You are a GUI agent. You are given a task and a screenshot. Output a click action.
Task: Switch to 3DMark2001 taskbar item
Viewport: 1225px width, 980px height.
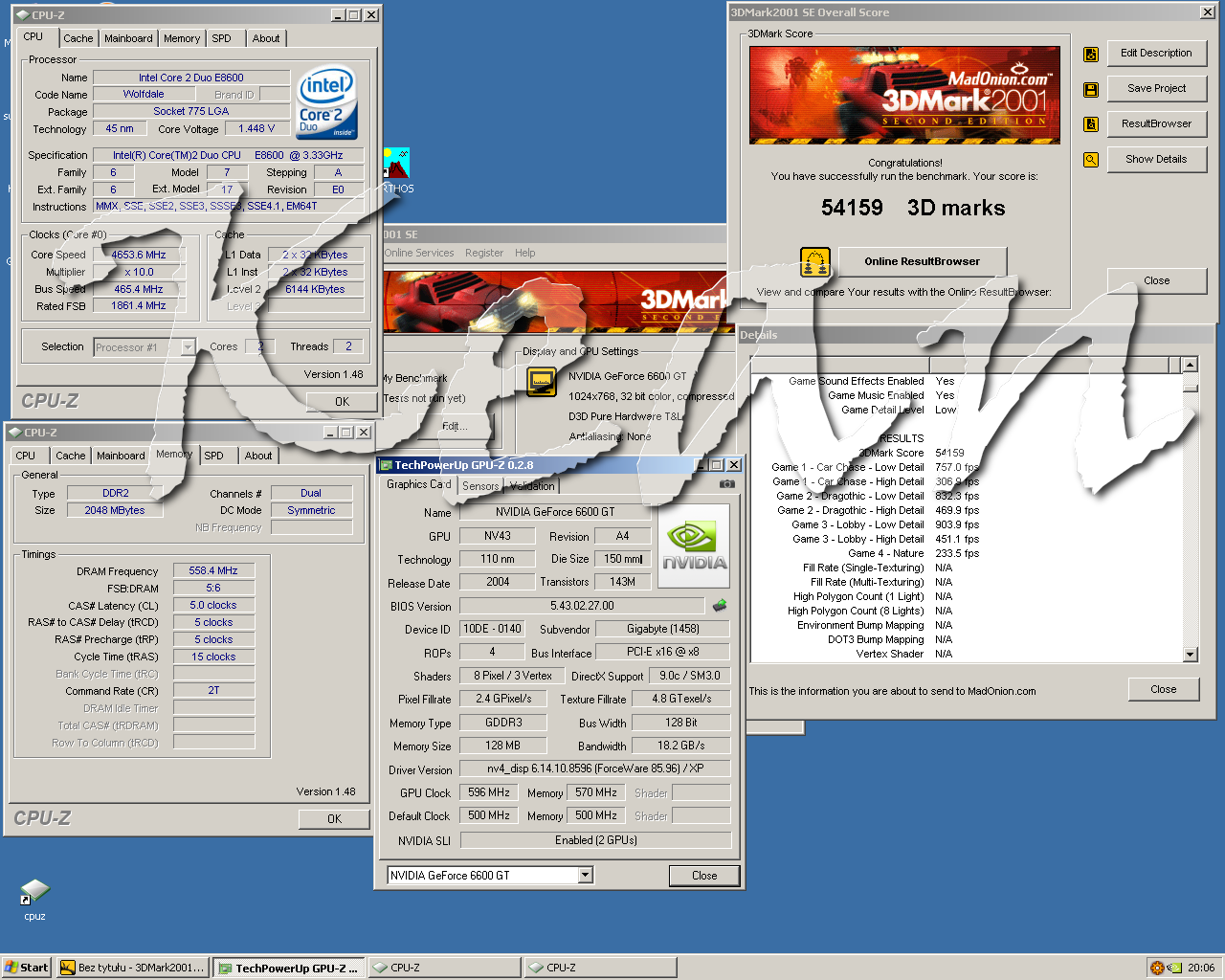tap(132, 968)
